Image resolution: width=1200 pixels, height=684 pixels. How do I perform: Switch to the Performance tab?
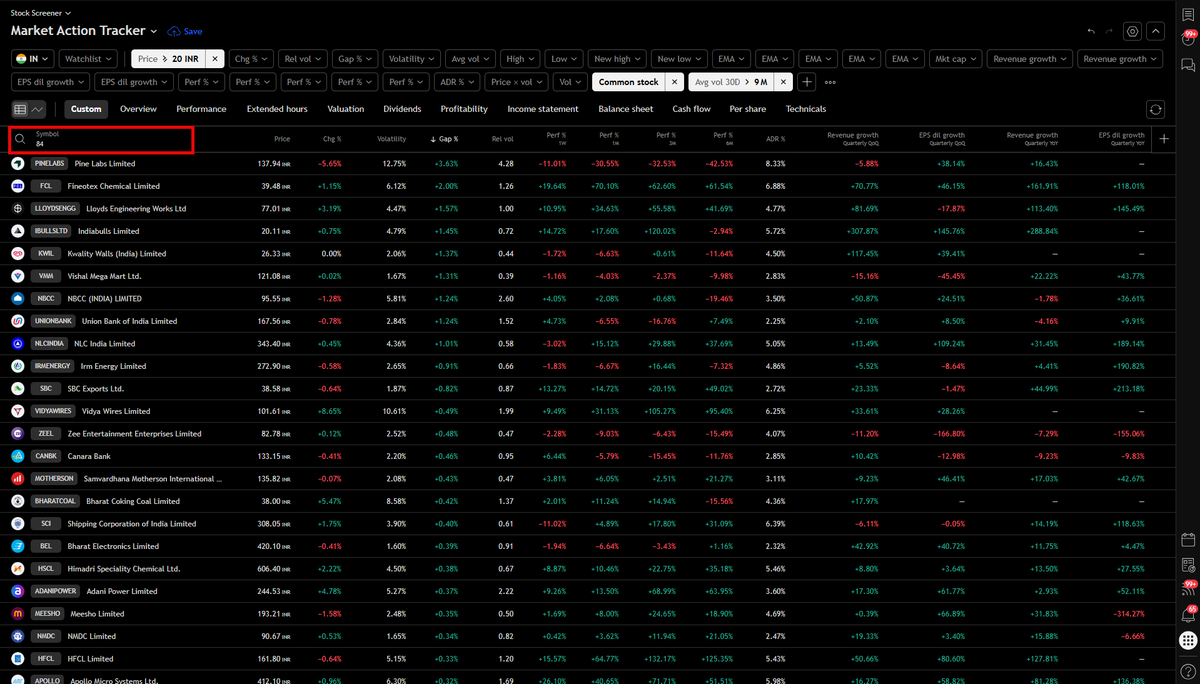(201, 109)
